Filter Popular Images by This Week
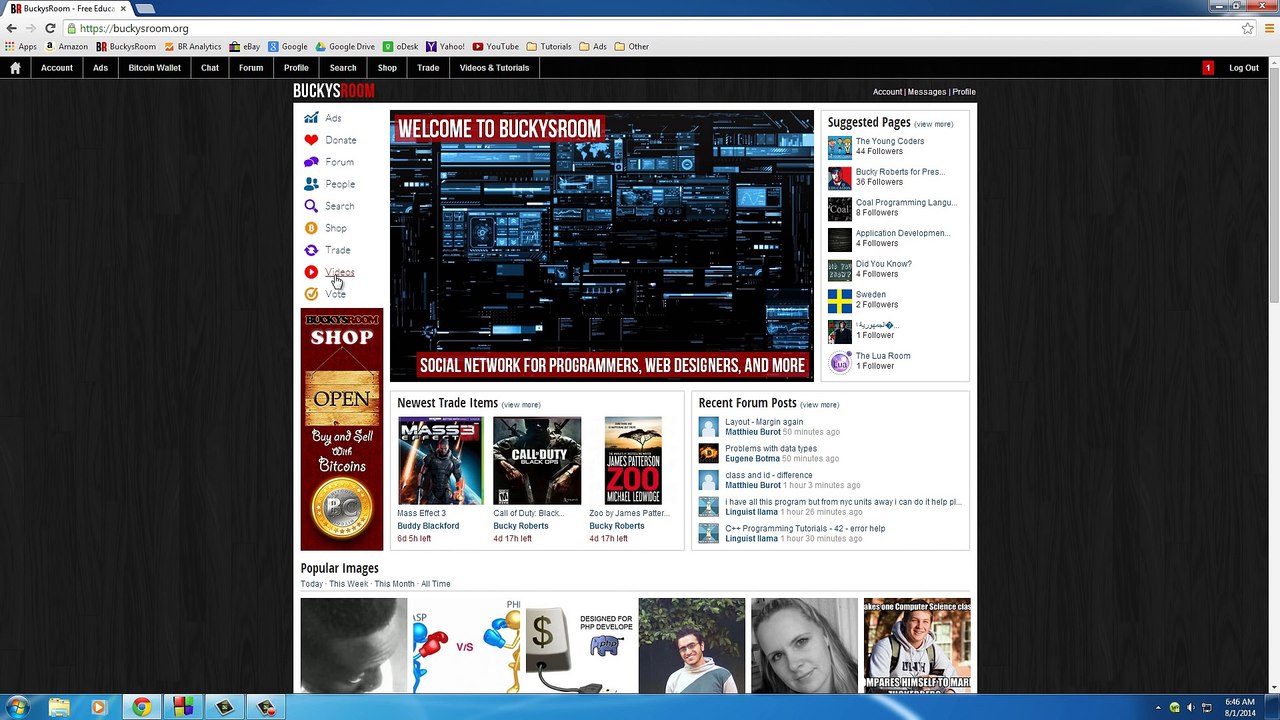 (349, 584)
